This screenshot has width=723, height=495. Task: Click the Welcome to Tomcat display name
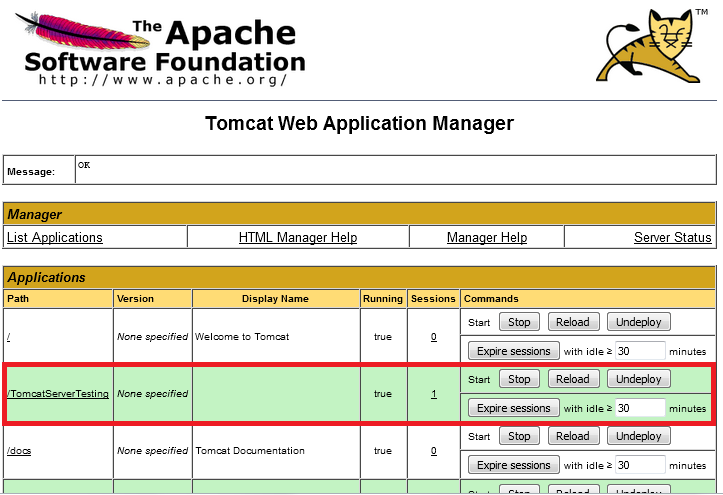point(242,337)
